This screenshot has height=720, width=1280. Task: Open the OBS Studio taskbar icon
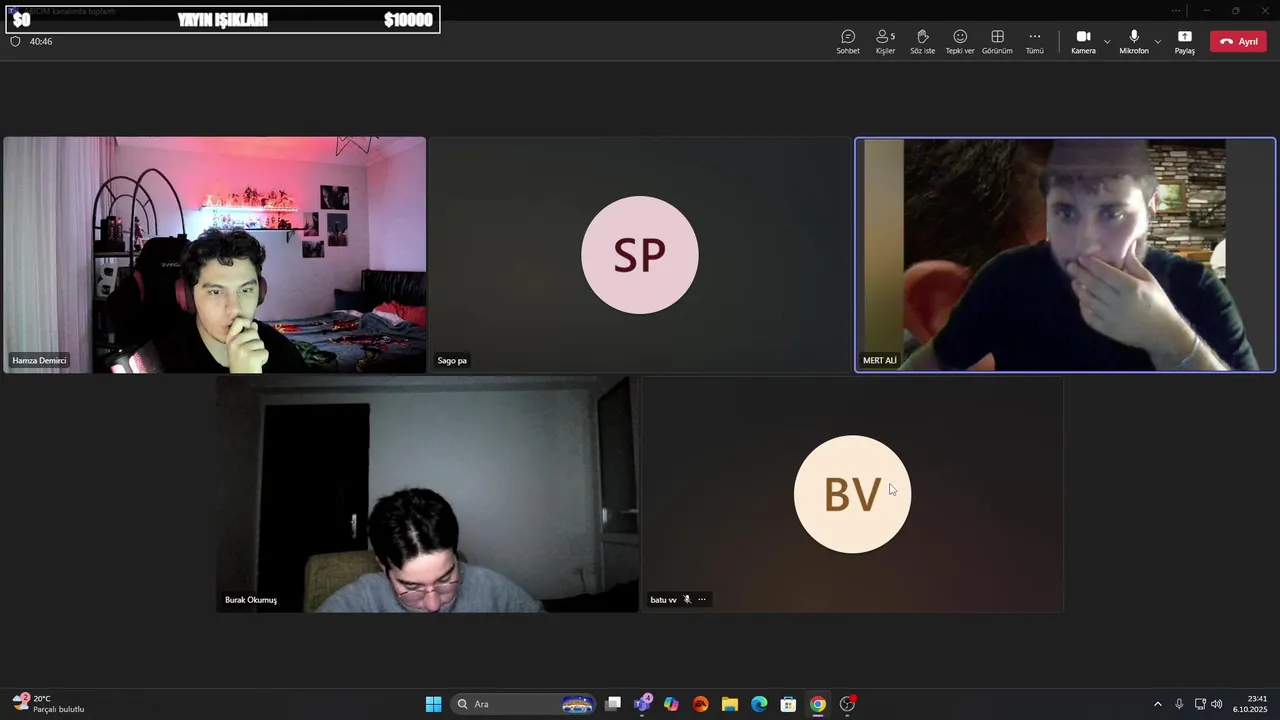(x=847, y=704)
